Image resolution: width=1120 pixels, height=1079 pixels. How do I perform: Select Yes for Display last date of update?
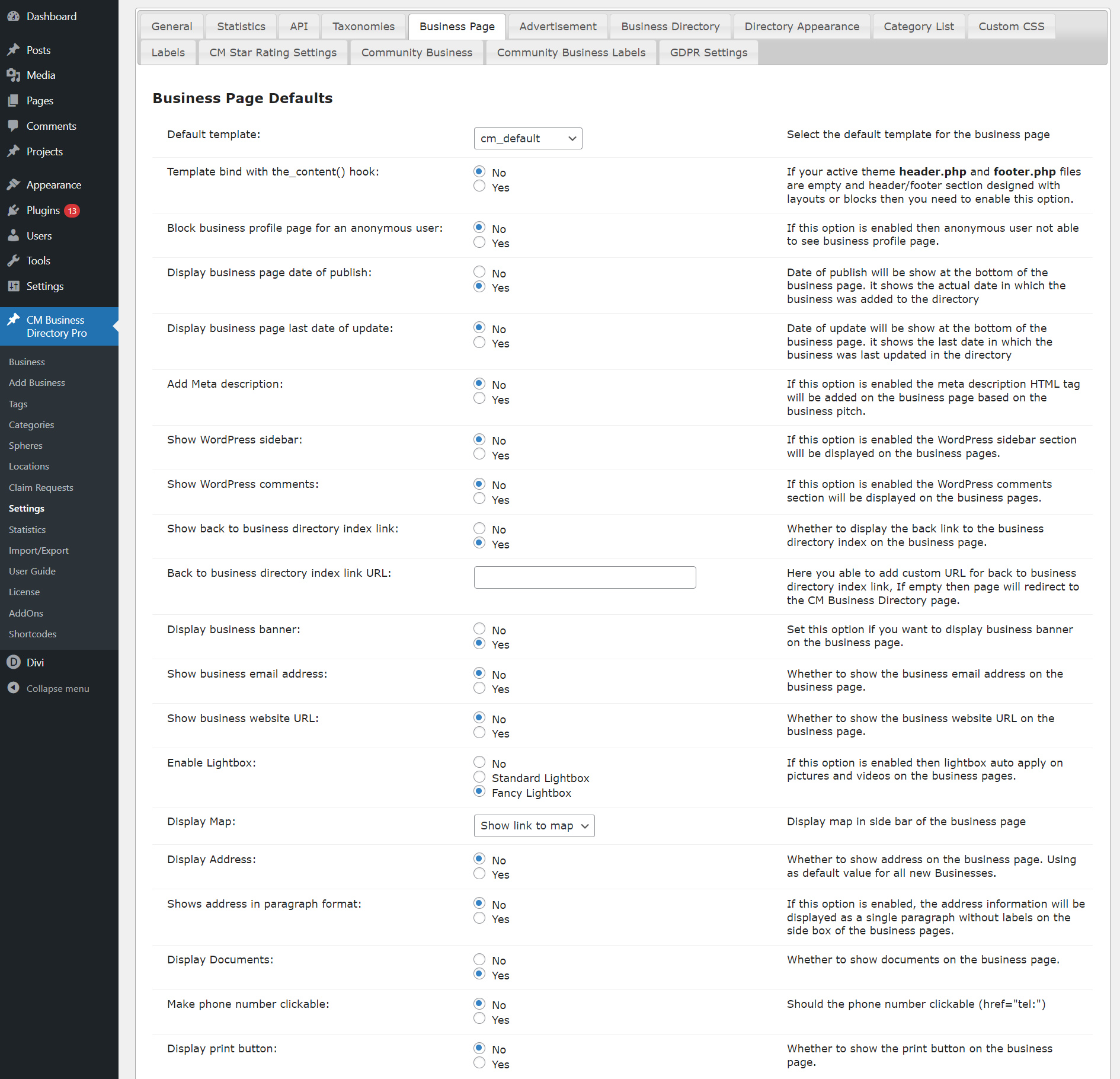pyautogui.click(x=479, y=342)
